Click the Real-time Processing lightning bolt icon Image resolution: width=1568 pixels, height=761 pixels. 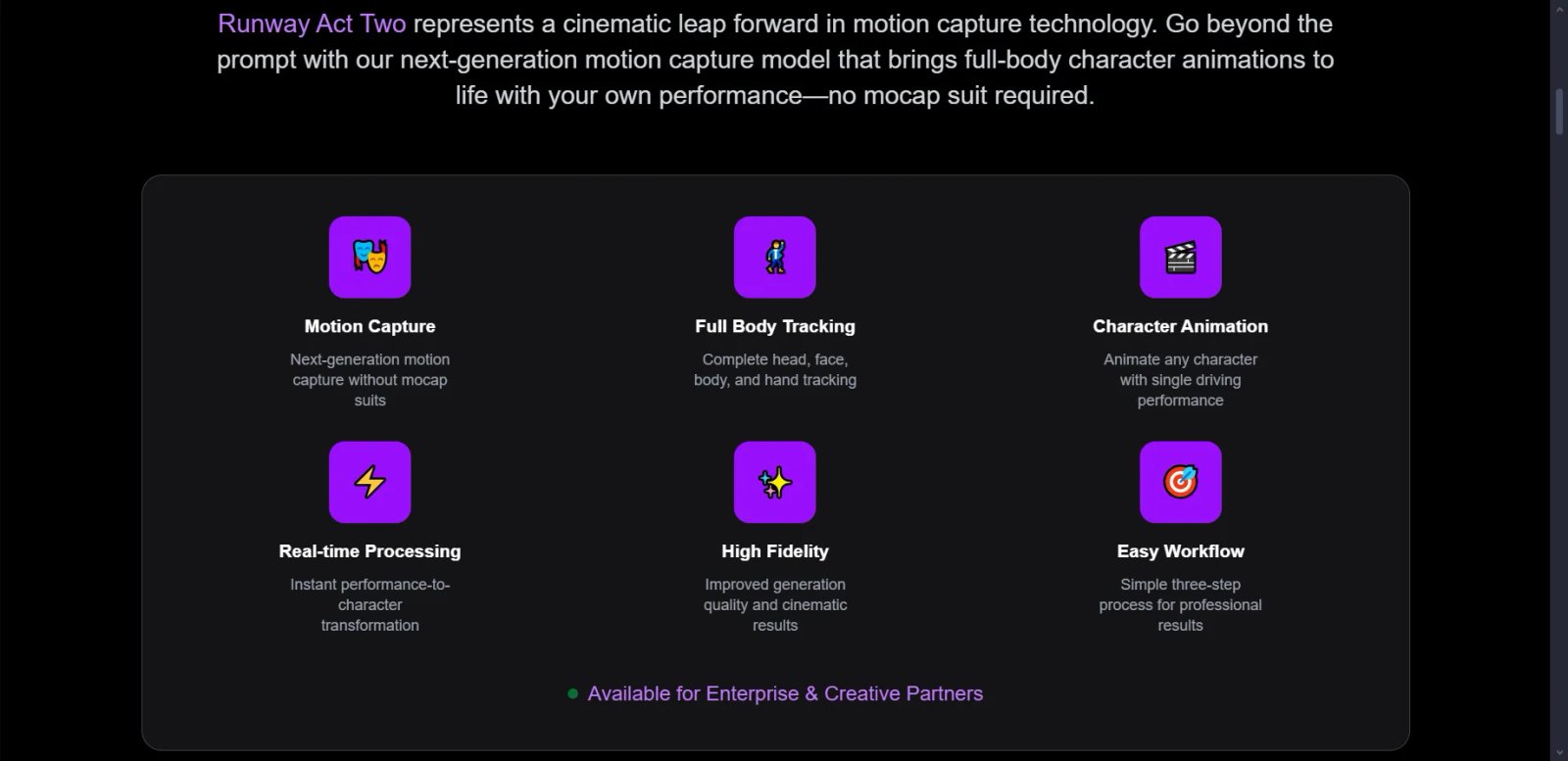click(369, 482)
